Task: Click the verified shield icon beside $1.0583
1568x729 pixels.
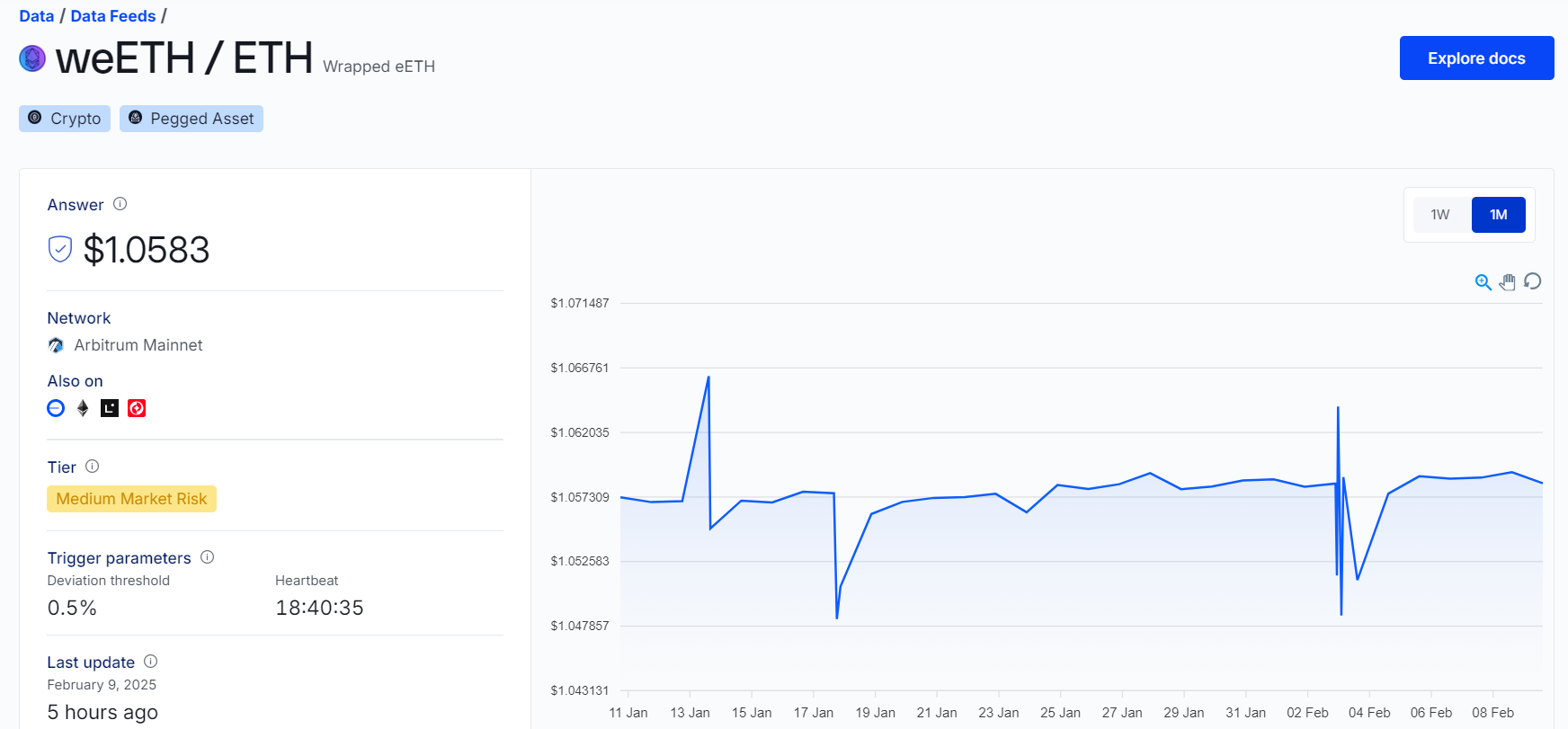Action: tap(60, 249)
